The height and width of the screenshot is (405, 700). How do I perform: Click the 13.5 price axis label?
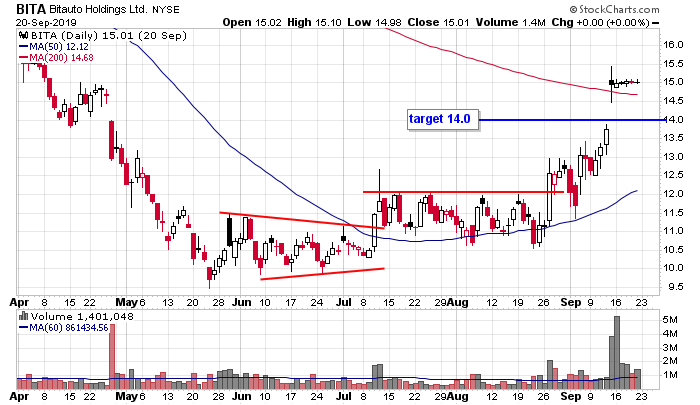point(673,138)
